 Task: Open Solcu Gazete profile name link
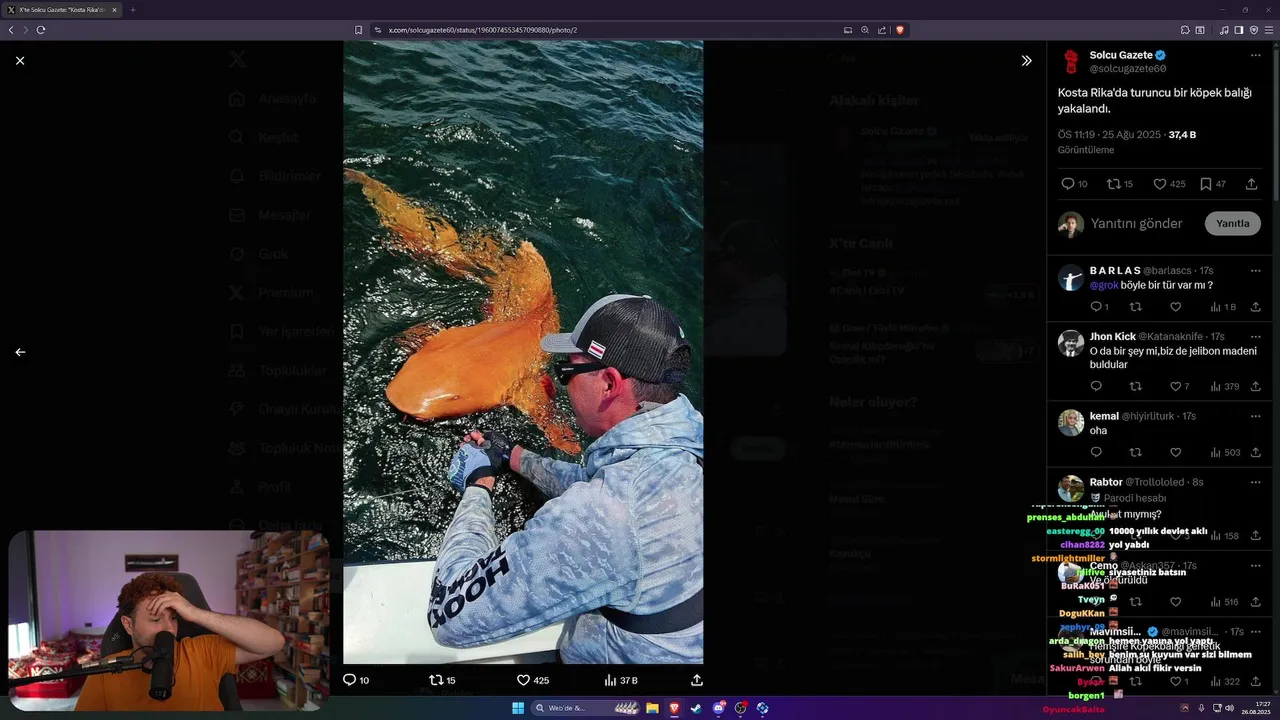point(1121,55)
